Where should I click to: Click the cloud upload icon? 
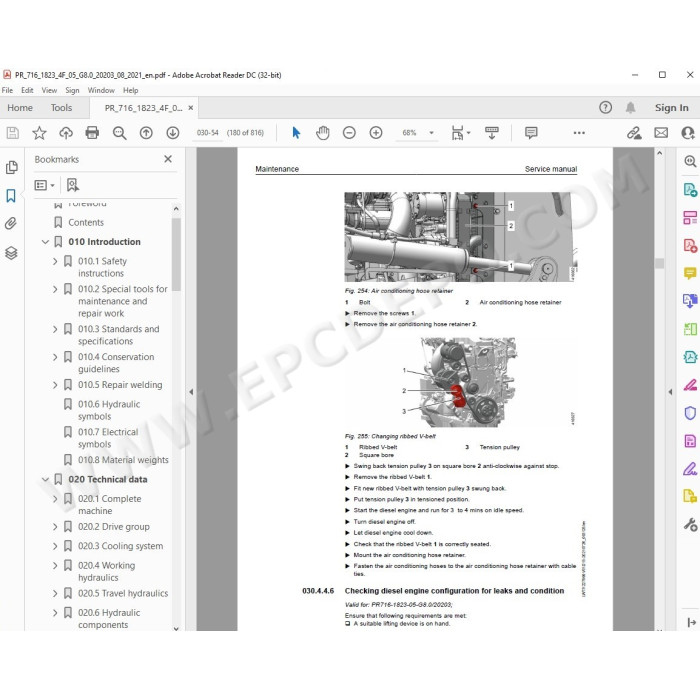[x=66, y=133]
